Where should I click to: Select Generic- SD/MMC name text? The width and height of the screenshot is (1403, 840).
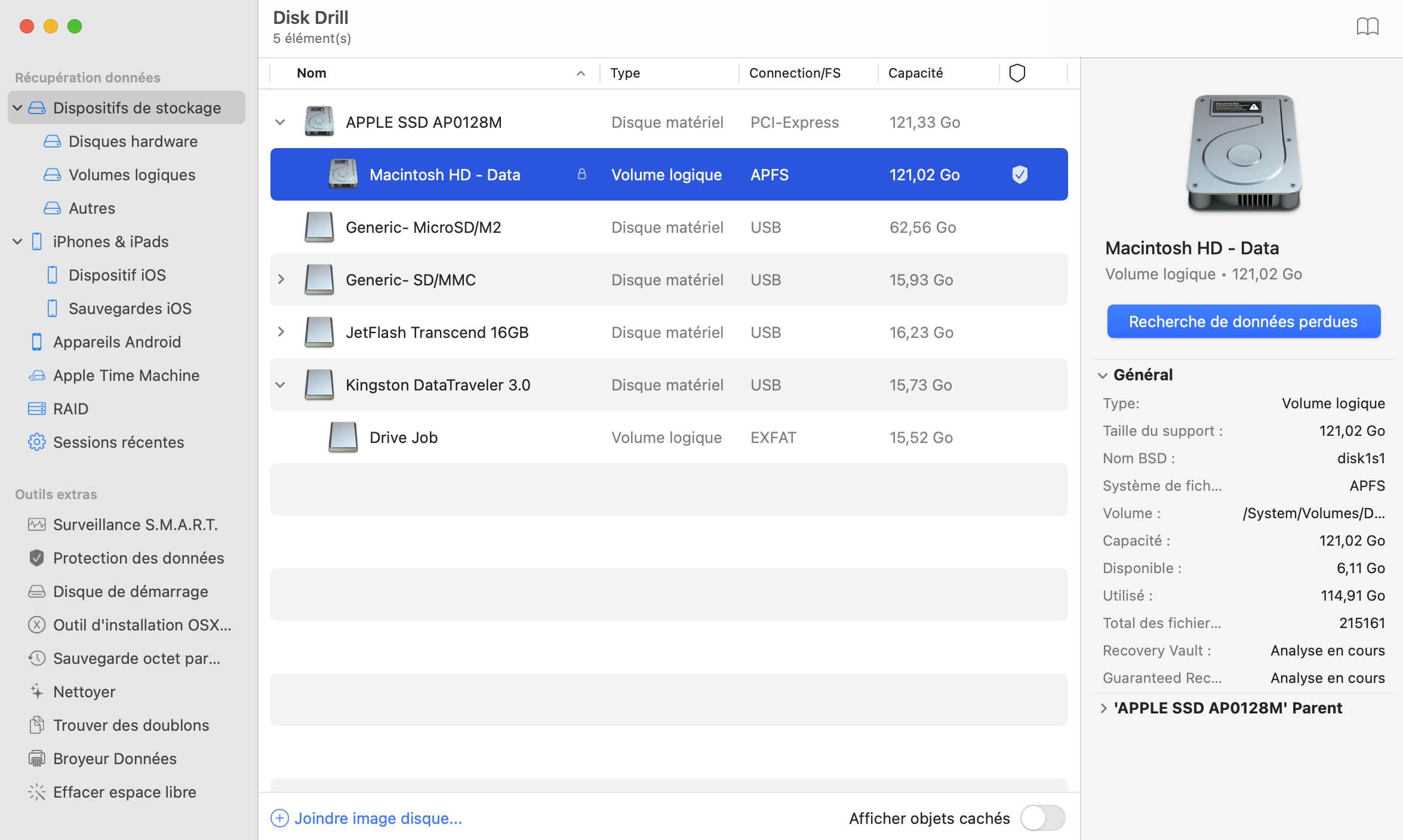point(411,279)
